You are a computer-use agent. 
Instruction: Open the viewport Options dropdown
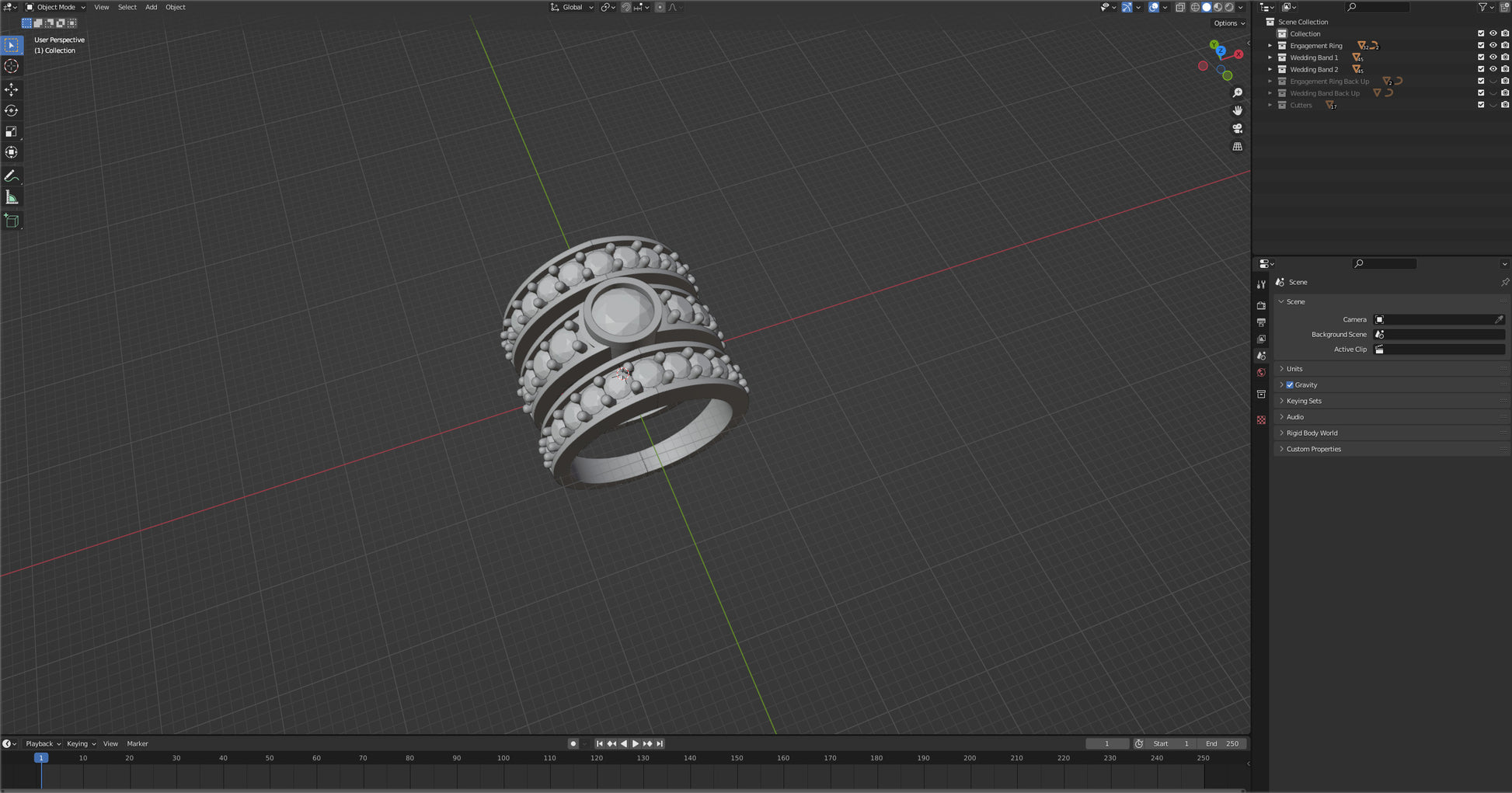(1229, 23)
